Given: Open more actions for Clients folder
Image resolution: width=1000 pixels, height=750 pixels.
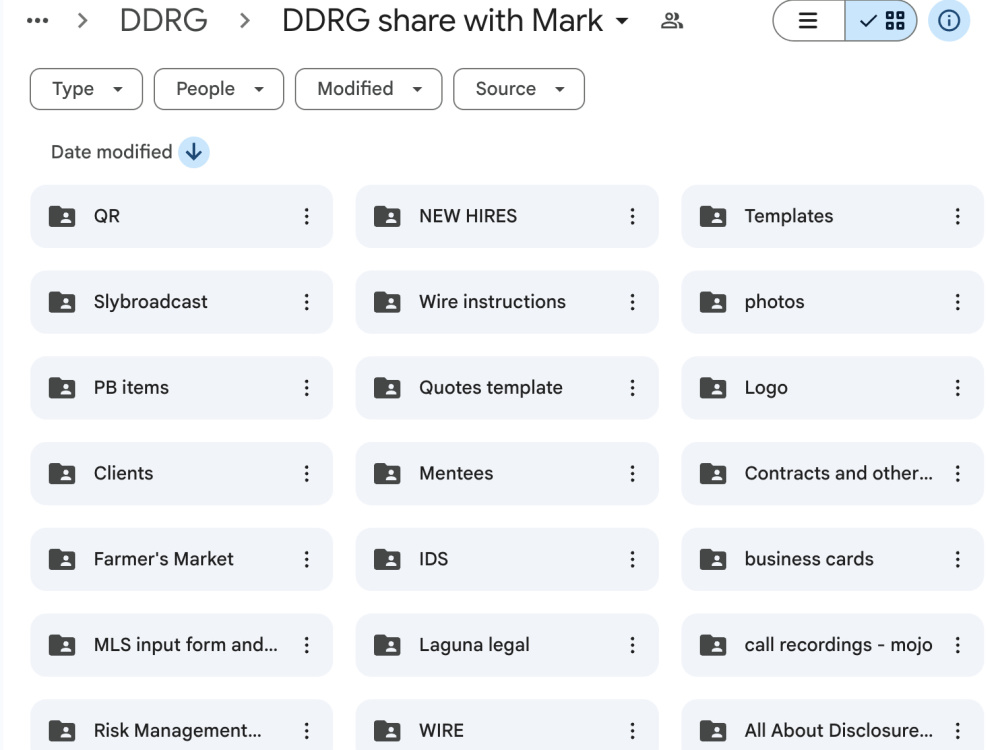Looking at the screenshot, I should (307, 473).
